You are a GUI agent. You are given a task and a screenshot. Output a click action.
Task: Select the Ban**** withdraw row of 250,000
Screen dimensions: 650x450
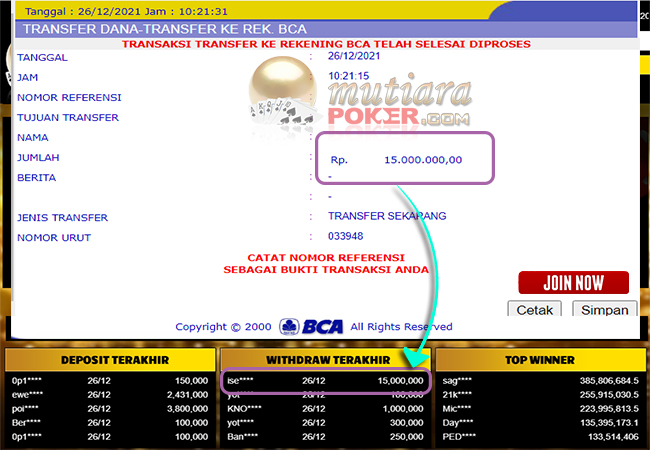326,437
